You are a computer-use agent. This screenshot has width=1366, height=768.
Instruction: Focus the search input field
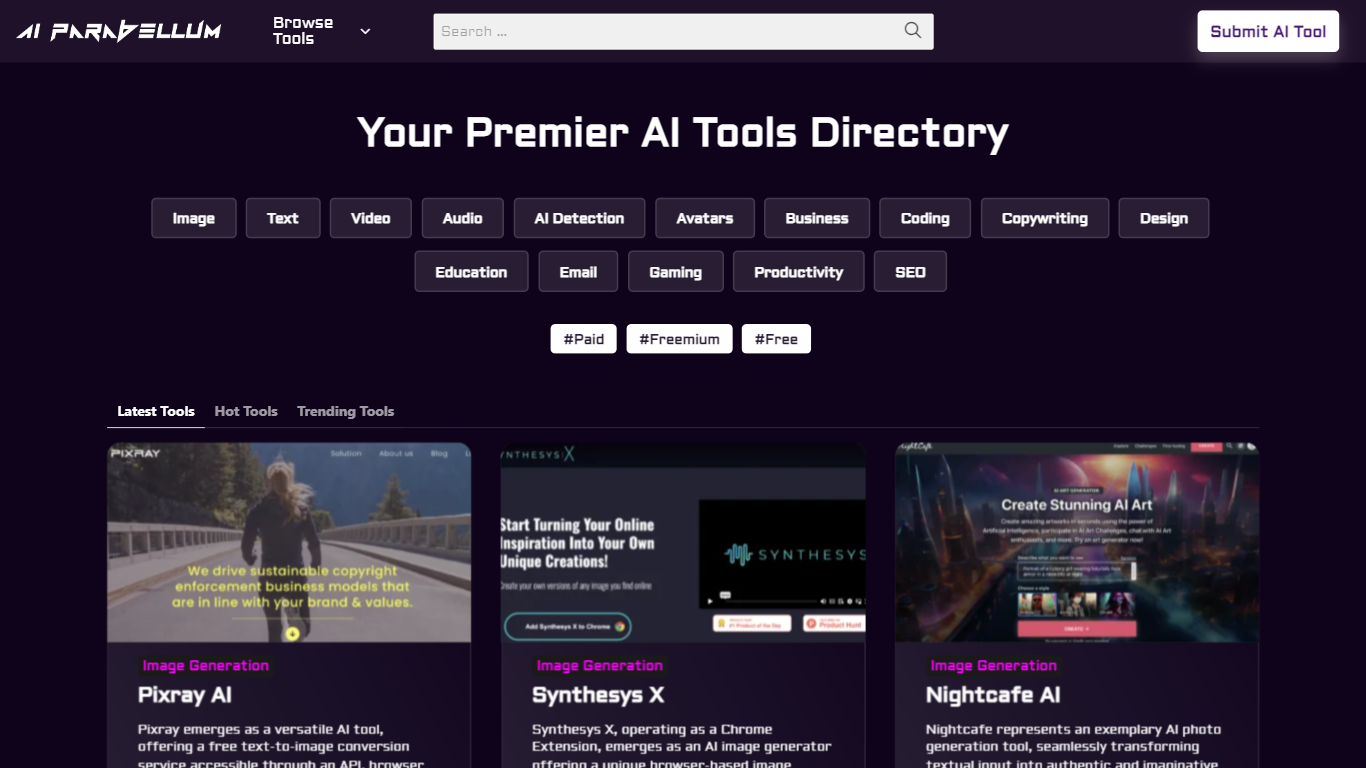[665, 31]
